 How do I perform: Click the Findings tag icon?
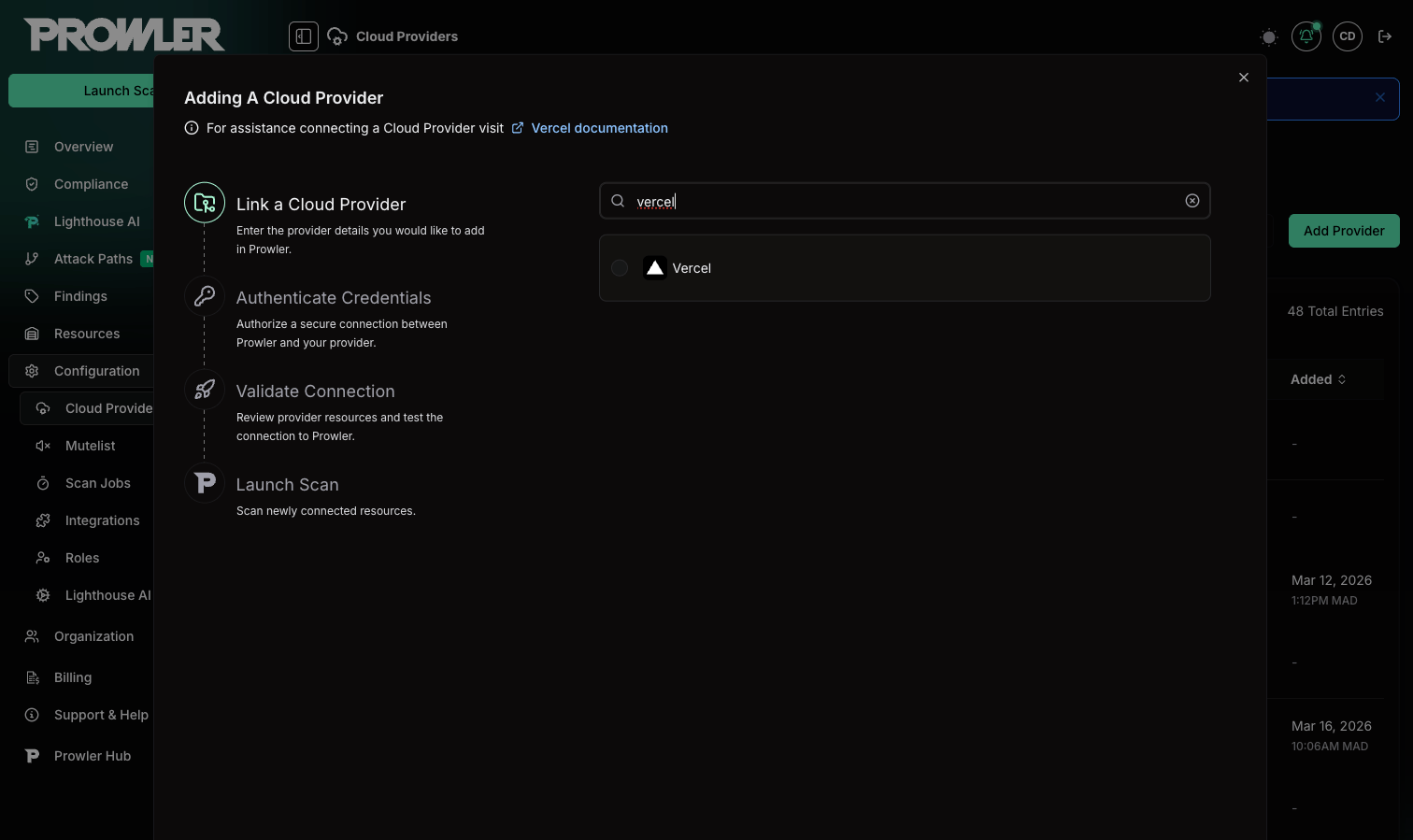(x=32, y=296)
